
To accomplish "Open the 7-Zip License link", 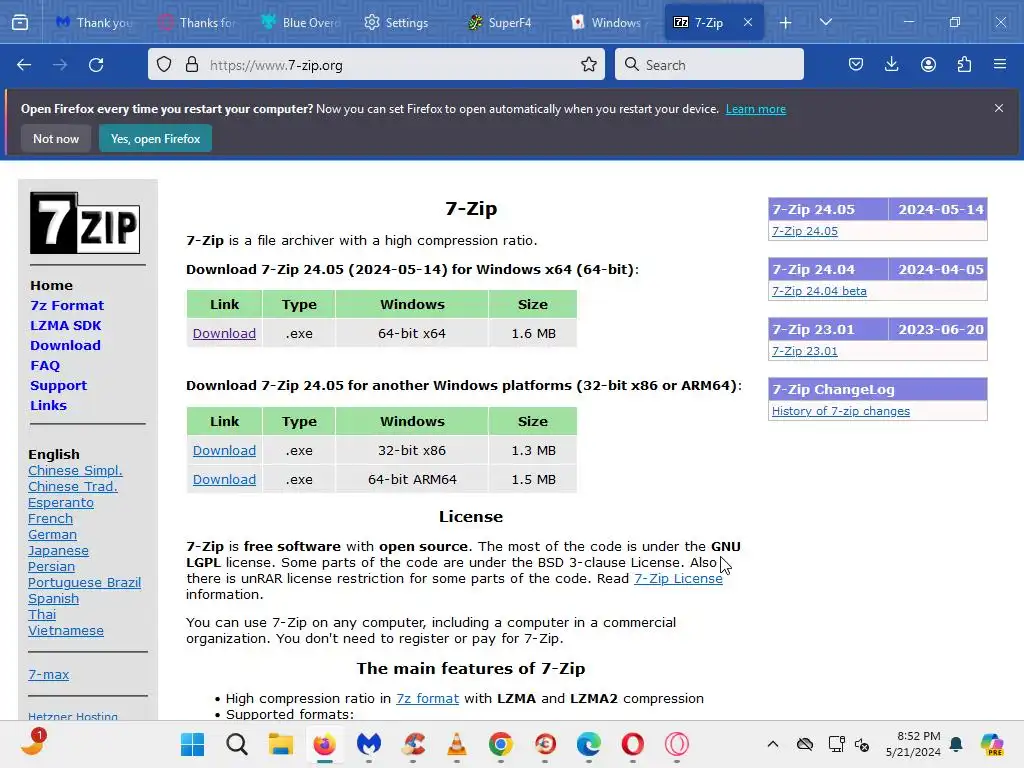I will point(678,578).
